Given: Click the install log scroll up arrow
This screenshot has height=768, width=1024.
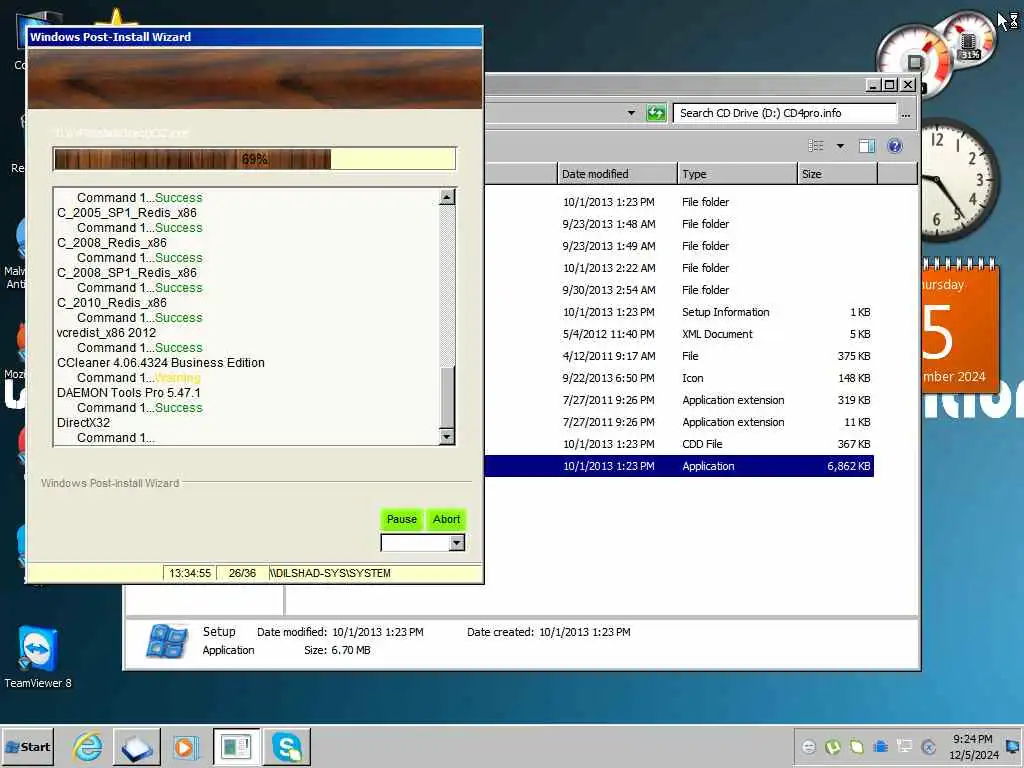Looking at the screenshot, I should click(447, 197).
